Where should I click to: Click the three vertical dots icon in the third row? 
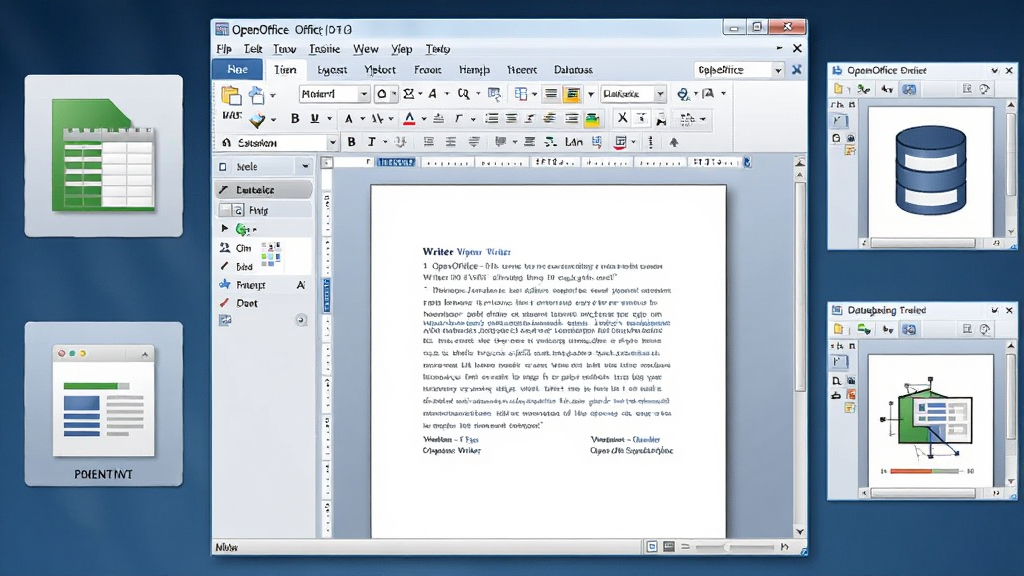tap(650, 142)
